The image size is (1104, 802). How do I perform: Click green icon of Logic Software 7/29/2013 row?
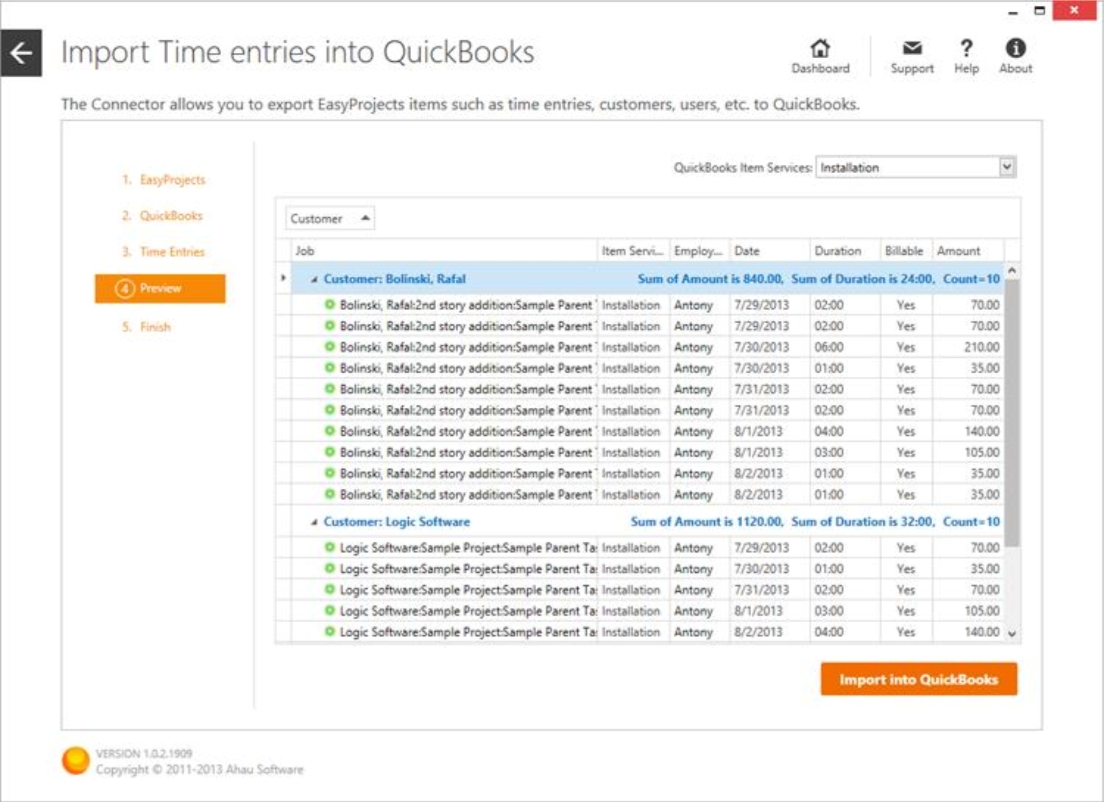coord(329,547)
